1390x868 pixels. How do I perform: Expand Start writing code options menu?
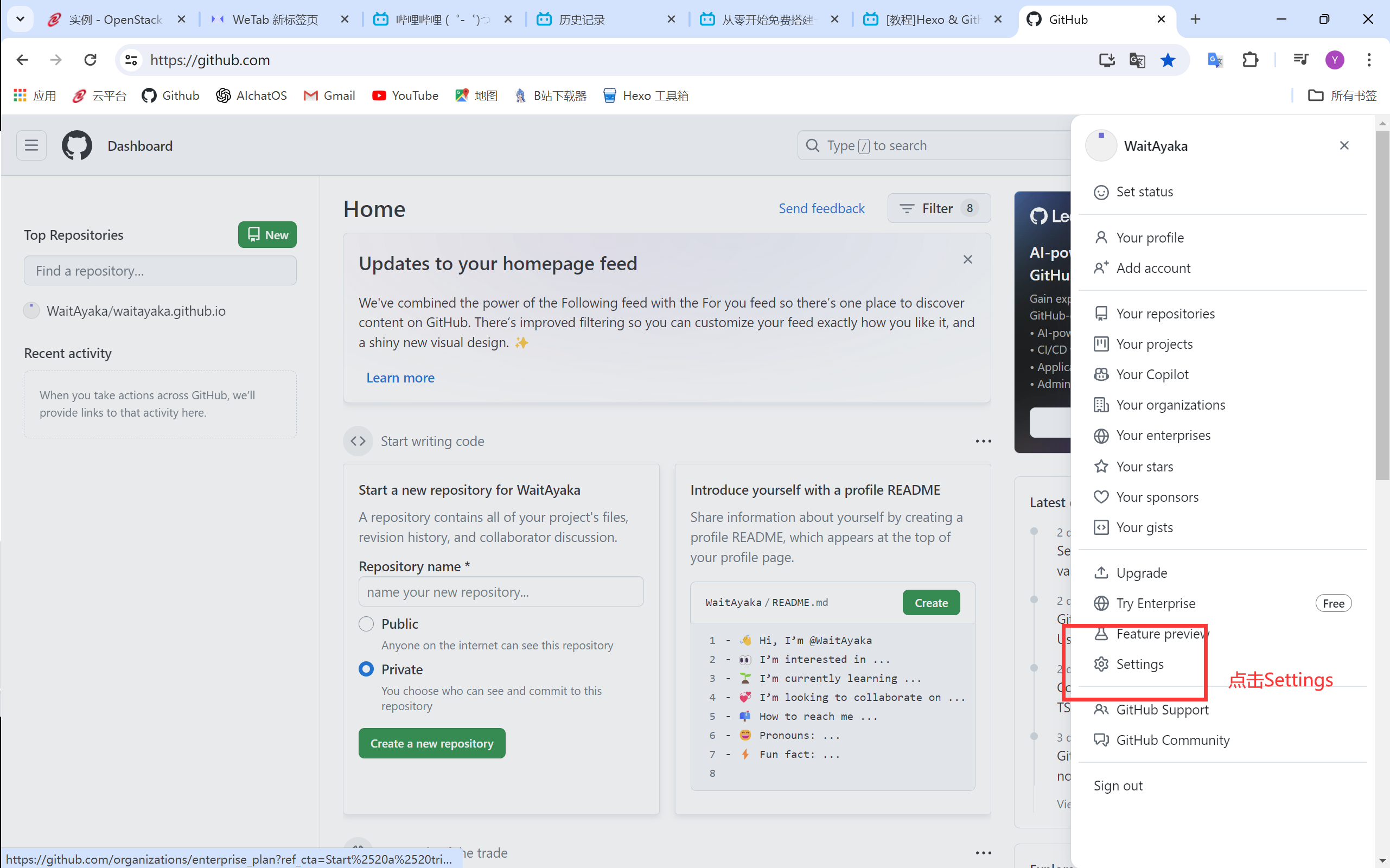coord(983,441)
